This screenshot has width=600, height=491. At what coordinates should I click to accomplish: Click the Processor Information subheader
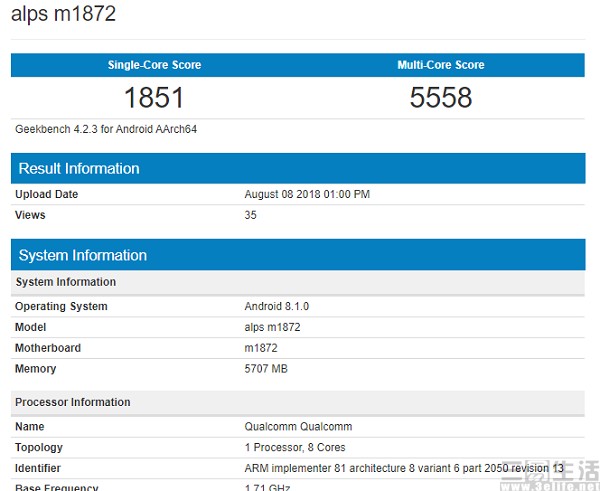pos(73,402)
